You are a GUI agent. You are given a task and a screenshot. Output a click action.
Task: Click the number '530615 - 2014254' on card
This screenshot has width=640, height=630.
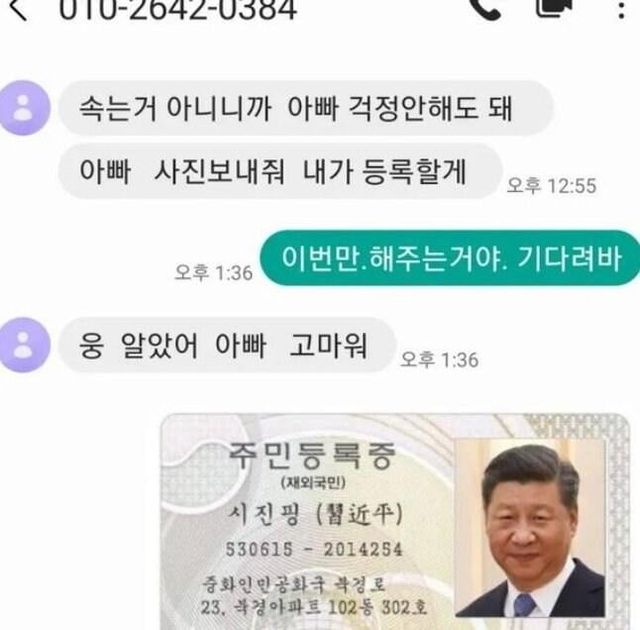pyautogui.click(x=314, y=550)
